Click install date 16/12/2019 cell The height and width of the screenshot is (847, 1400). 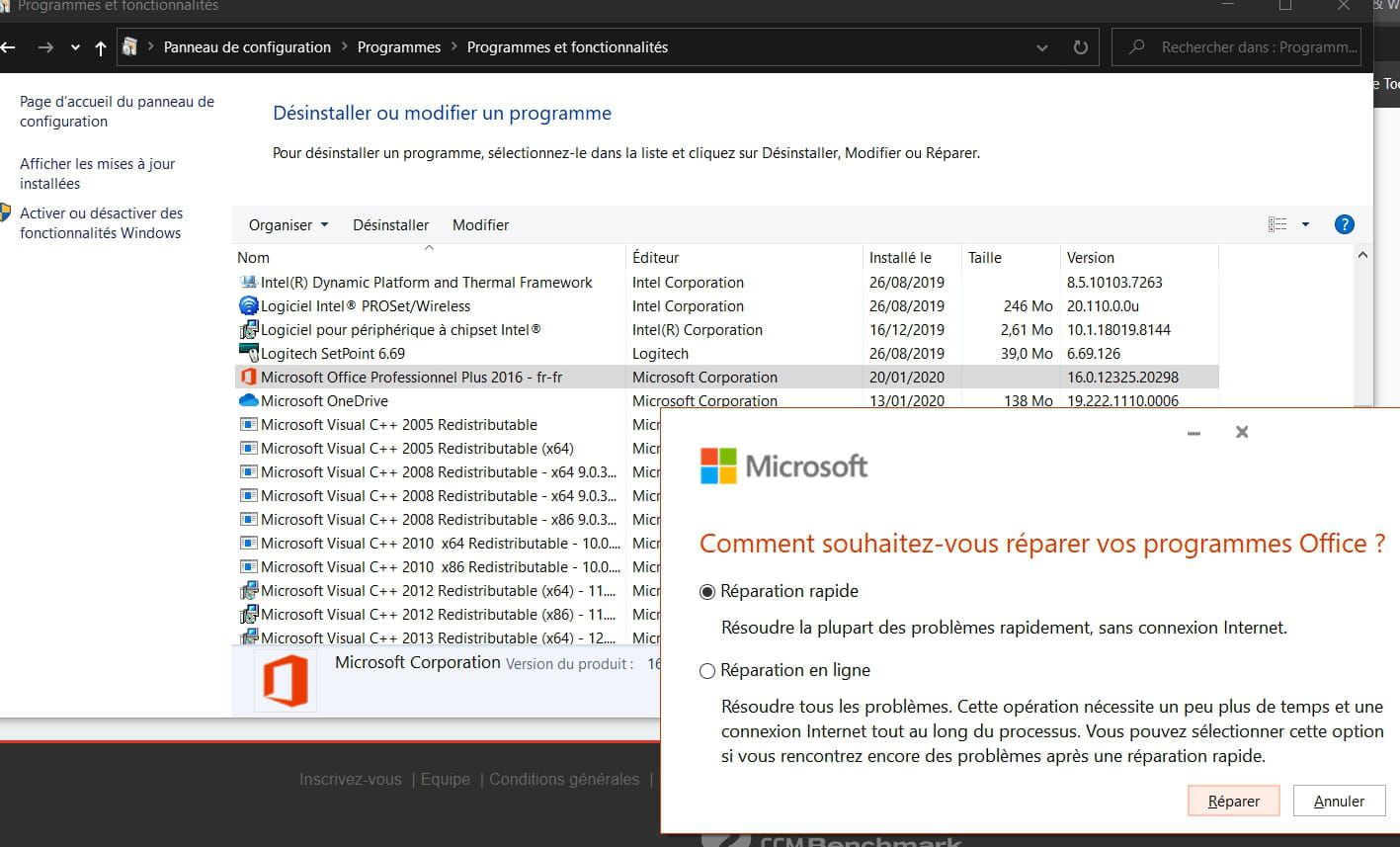click(907, 330)
